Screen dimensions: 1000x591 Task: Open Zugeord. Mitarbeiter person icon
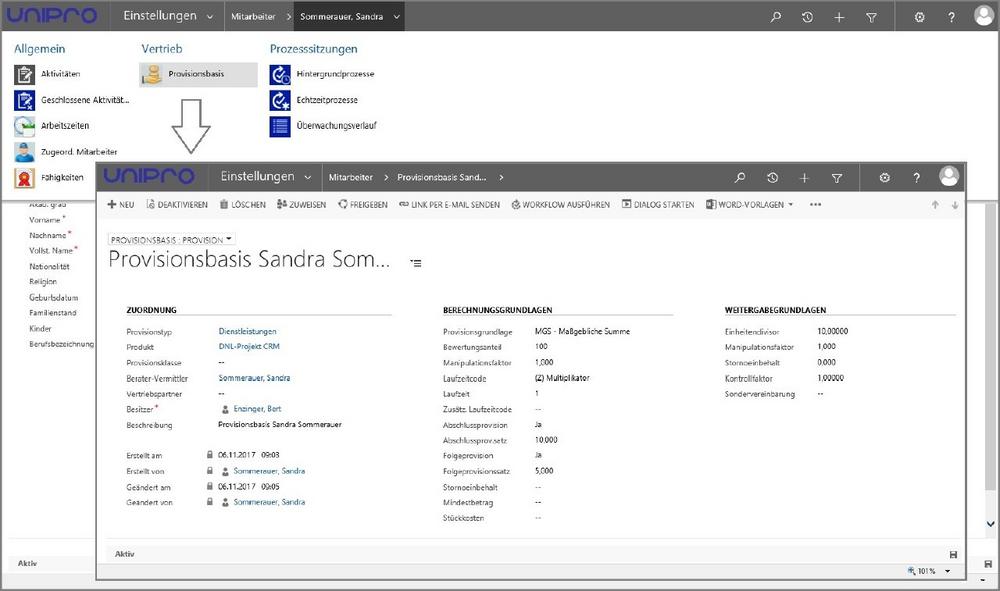[x=24, y=152]
